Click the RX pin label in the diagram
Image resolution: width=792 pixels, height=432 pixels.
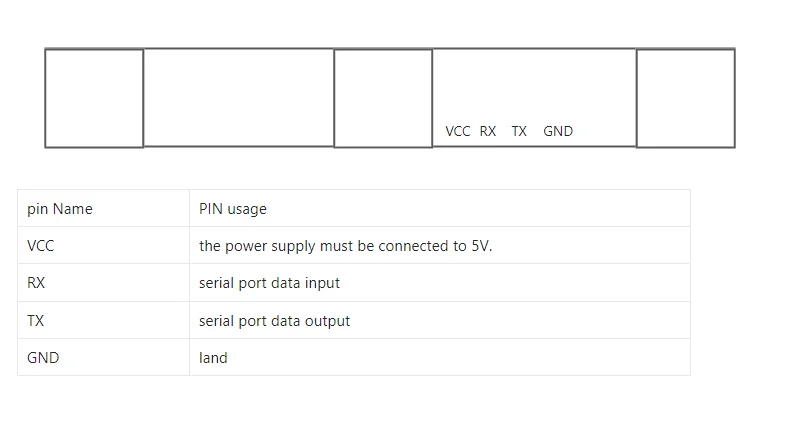[488, 131]
